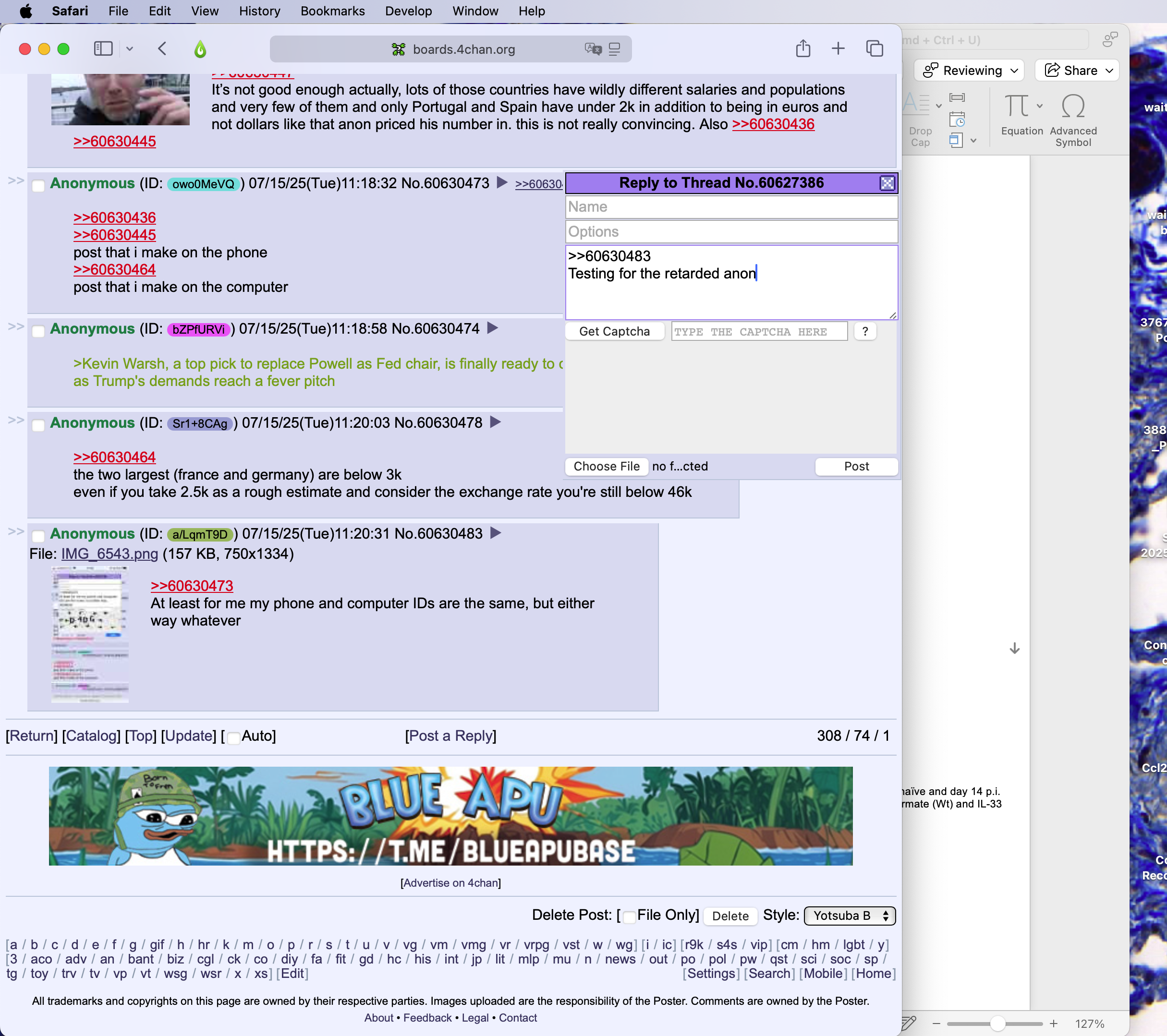Toggle Reader view icon in address bar
1167x1036 pixels.
(x=614, y=49)
